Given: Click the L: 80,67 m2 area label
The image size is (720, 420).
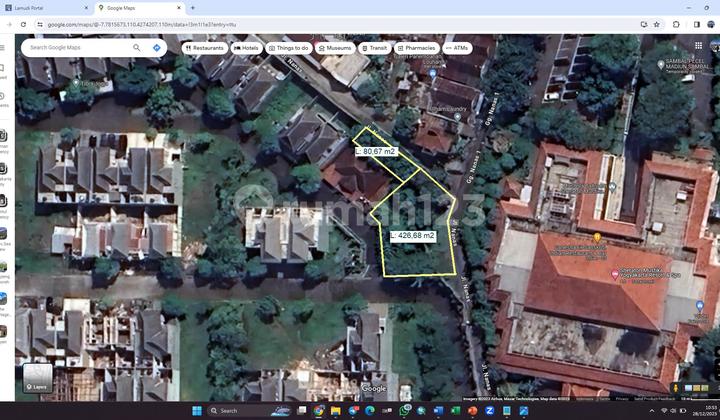Looking at the screenshot, I should tap(376, 151).
